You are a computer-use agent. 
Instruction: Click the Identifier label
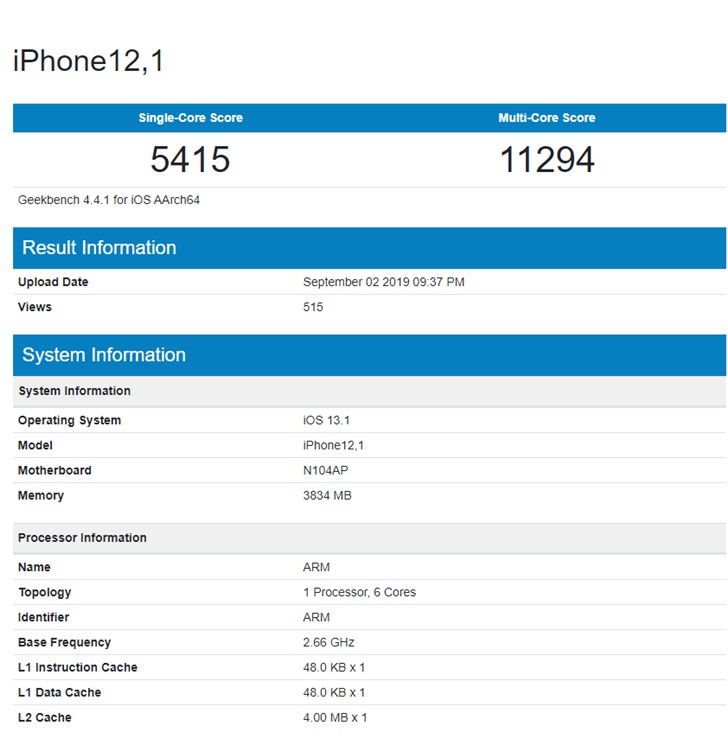(43, 617)
